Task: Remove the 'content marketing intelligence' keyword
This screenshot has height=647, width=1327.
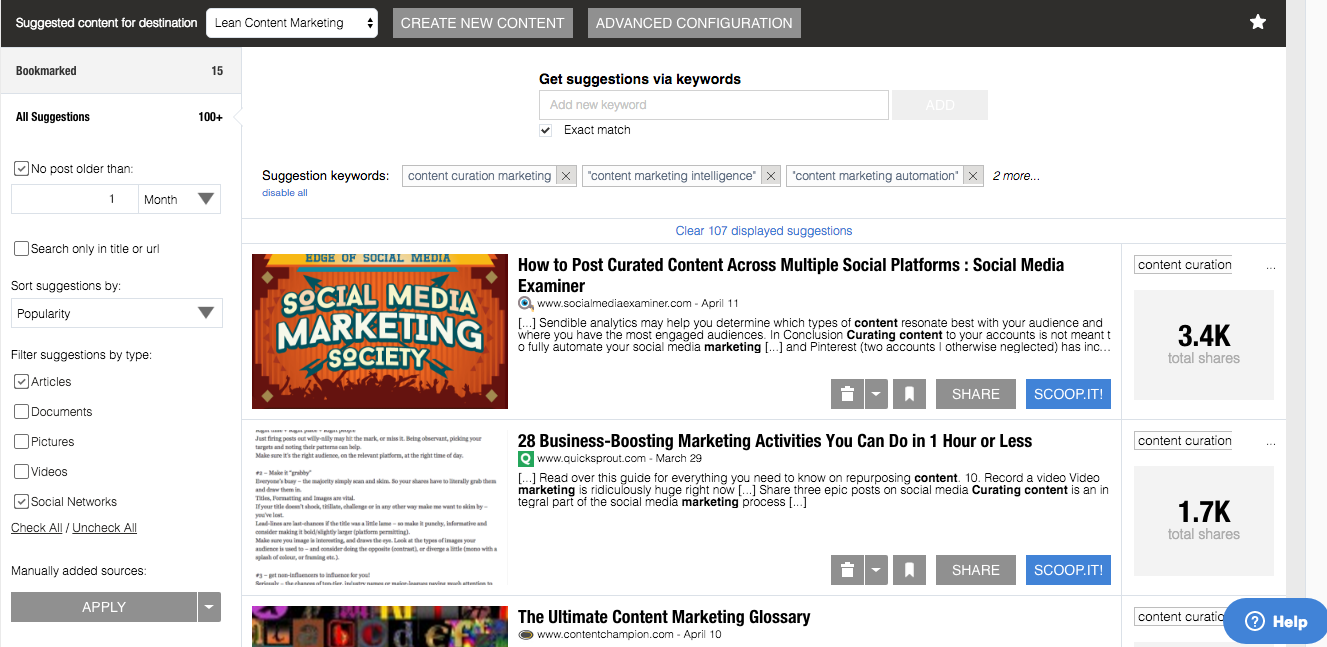Action: (x=770, y=176)
